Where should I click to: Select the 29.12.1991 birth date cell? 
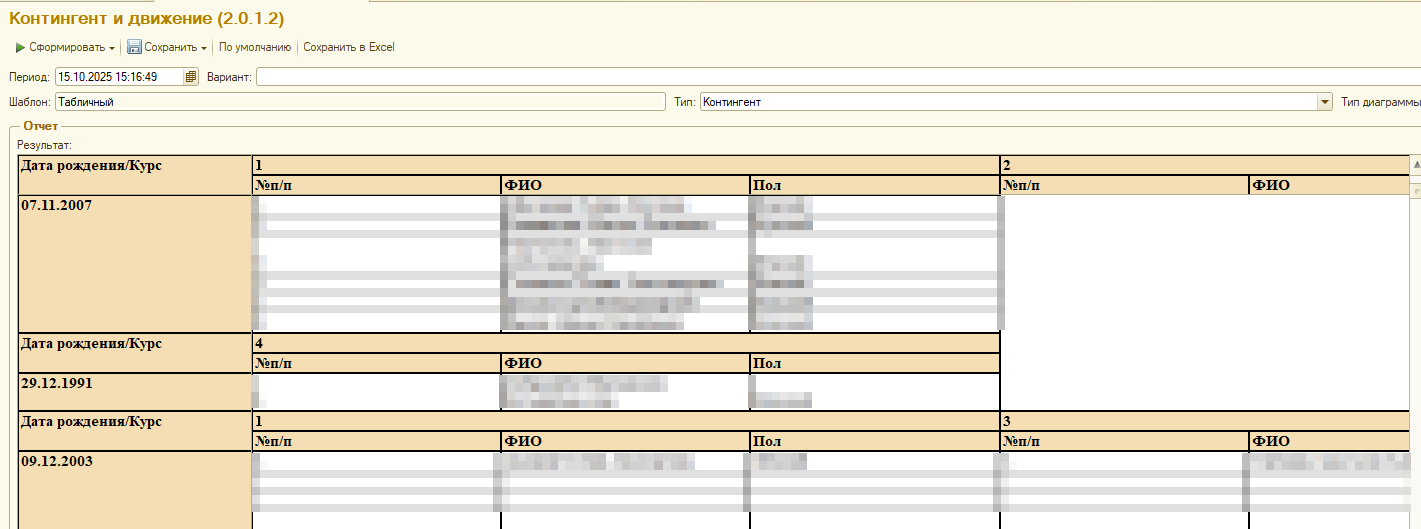135,391
